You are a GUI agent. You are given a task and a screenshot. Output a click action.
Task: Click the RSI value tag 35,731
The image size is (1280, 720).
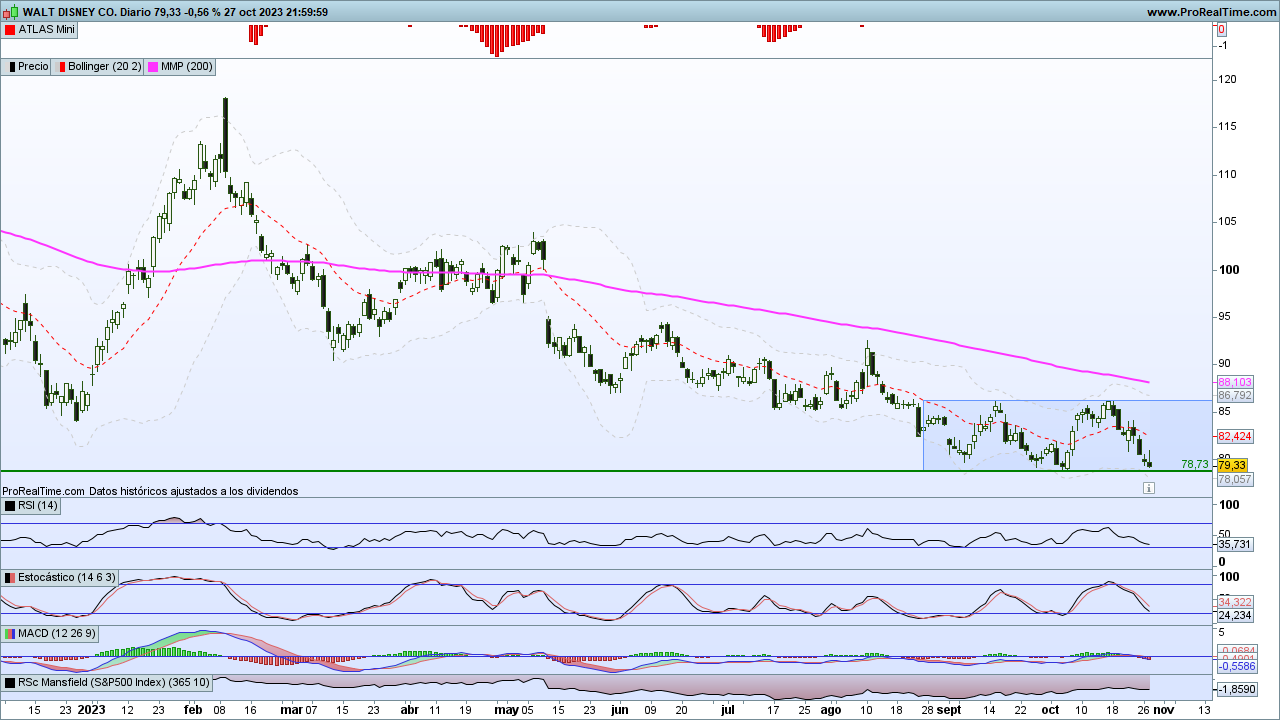(1235, 545)
